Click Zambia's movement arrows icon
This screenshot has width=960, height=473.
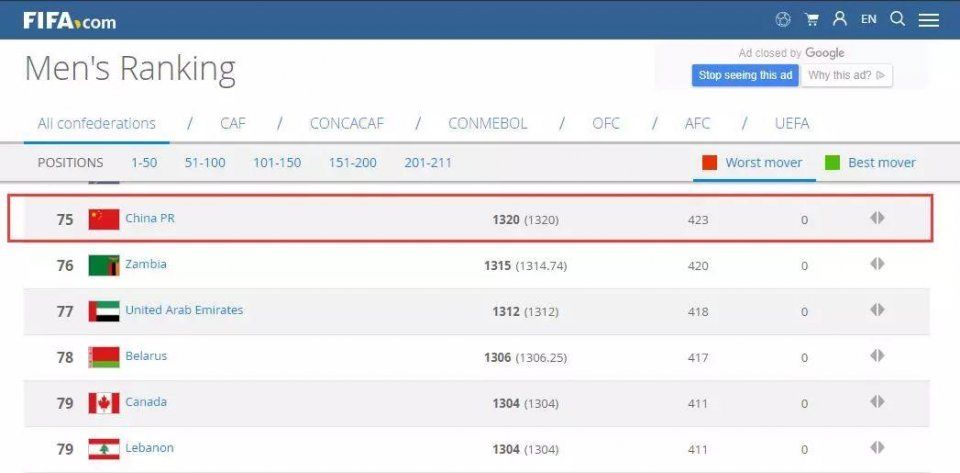[877, 264]
